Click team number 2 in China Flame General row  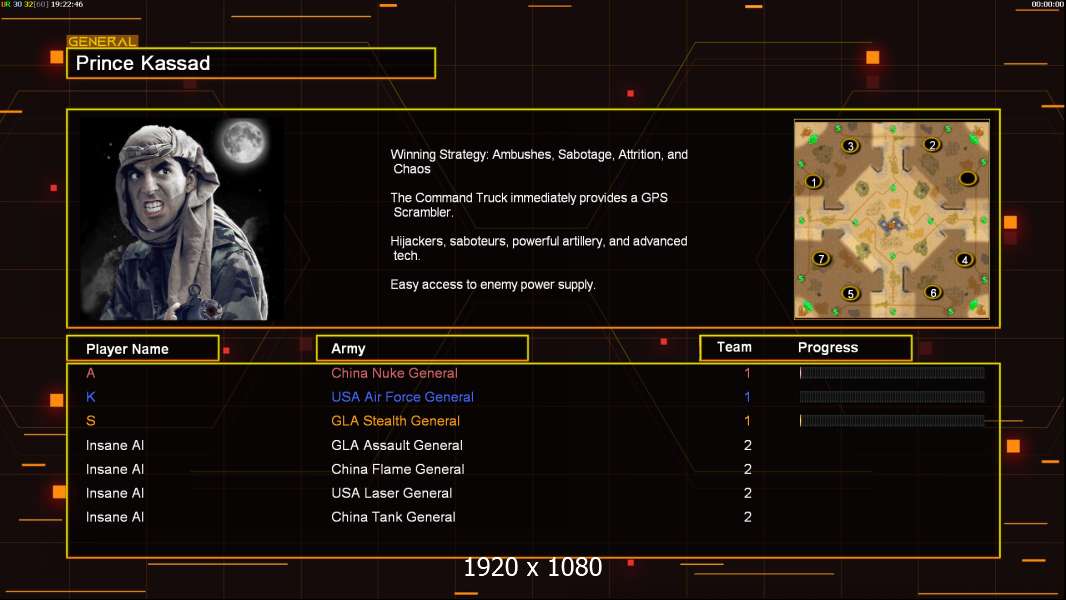[748, 469]
